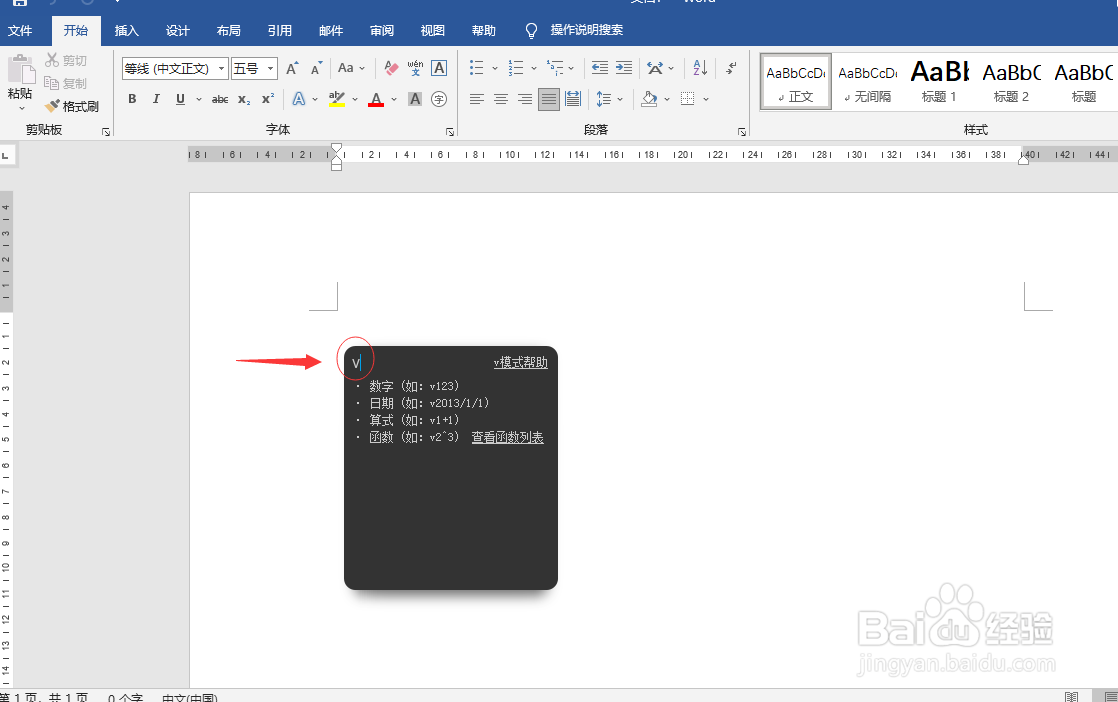Open the 文件 (File) tab
The width and height of the screenshot is (1118, 702).
click(x=20, y=31)
